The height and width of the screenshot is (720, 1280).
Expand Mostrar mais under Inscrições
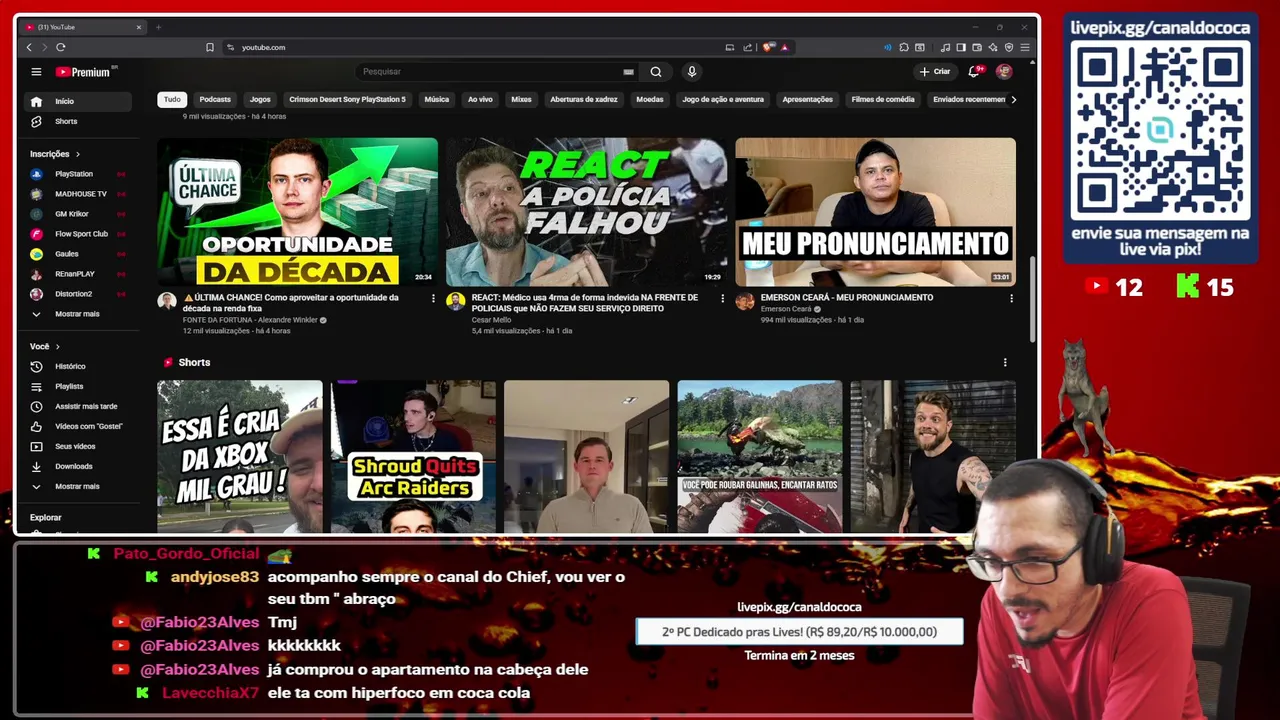(x=78, y=314)
